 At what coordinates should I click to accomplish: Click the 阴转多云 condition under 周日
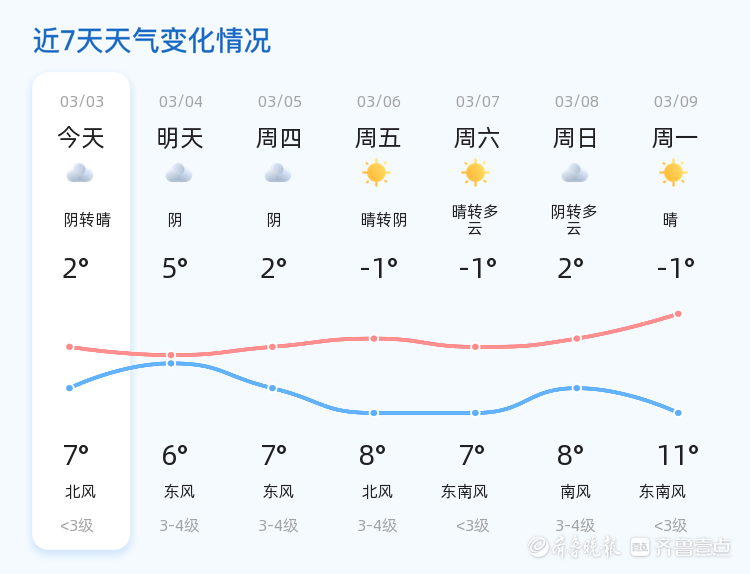574,220
